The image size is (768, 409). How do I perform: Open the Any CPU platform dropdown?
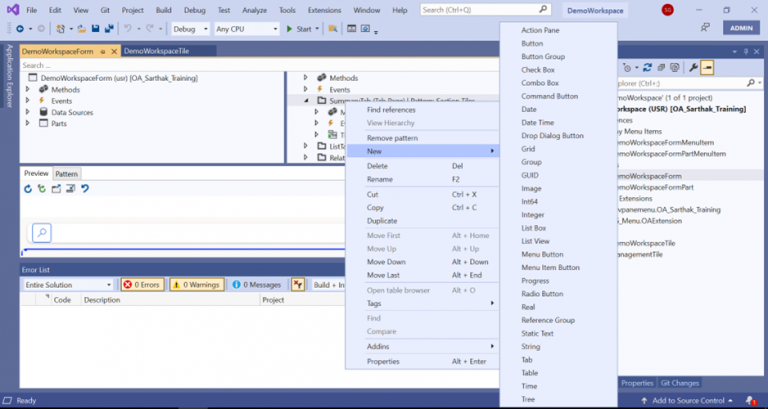pos(247,29)
